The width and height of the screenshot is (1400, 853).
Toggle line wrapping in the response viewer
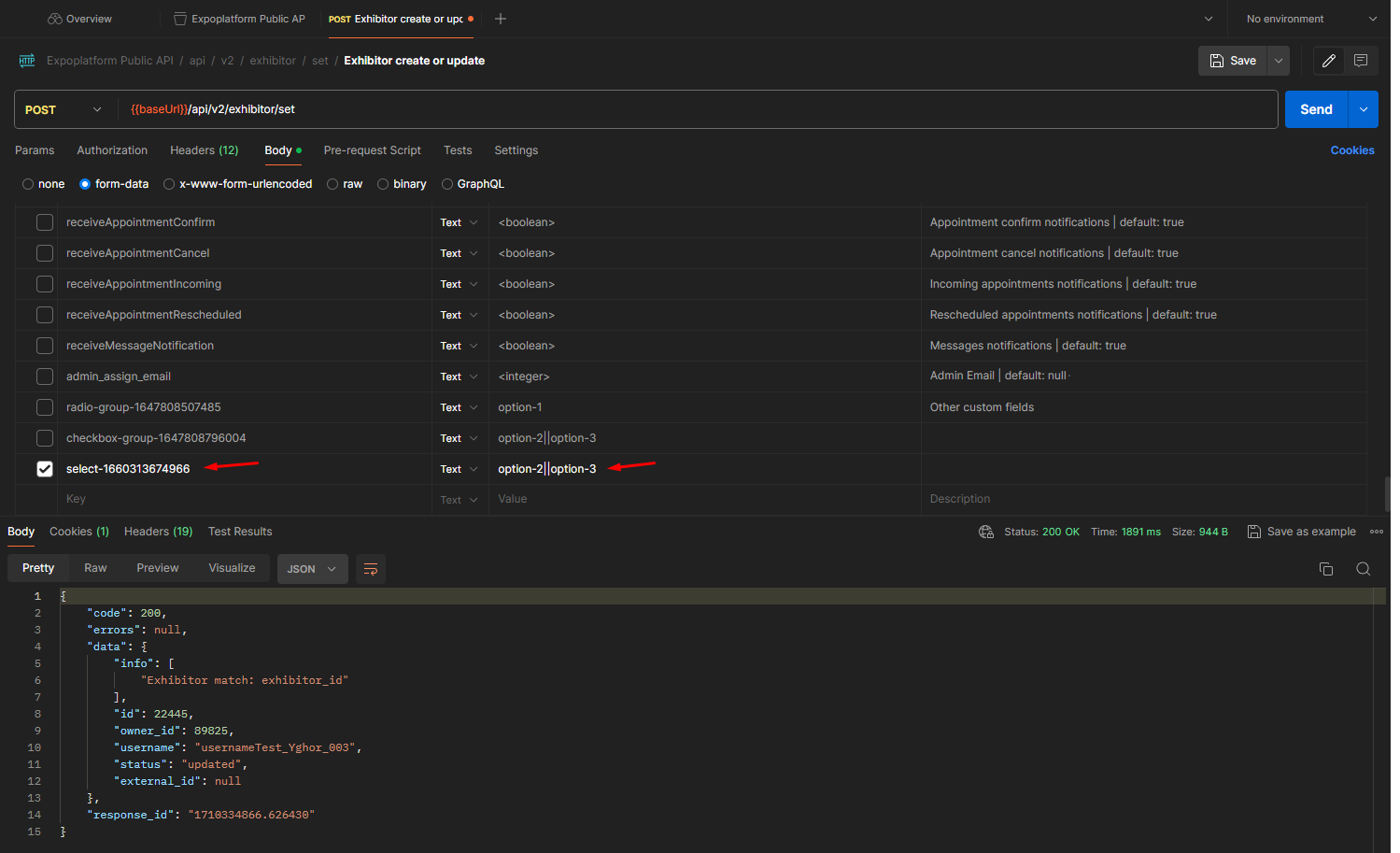371,568
